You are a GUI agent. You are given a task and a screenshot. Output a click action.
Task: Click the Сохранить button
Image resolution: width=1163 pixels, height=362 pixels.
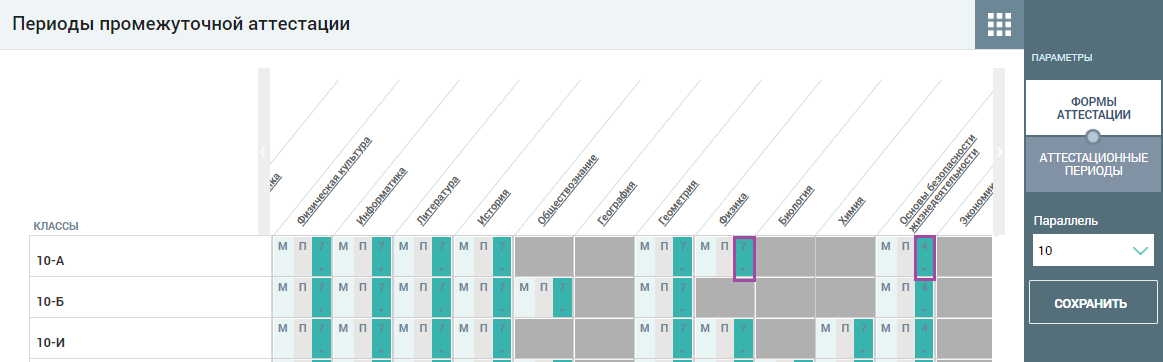tap(1093, 303)
